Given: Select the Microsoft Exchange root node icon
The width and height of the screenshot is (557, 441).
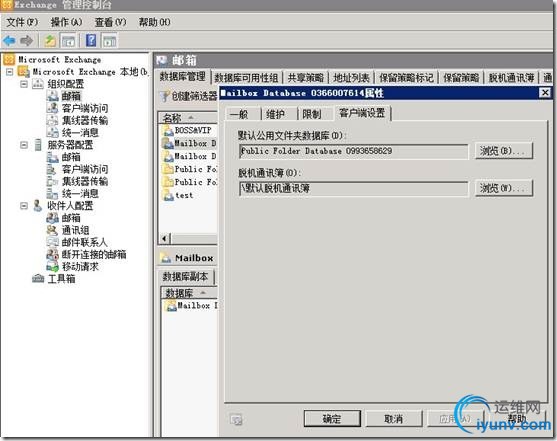Looking at the screenshot, I should 9,59.
